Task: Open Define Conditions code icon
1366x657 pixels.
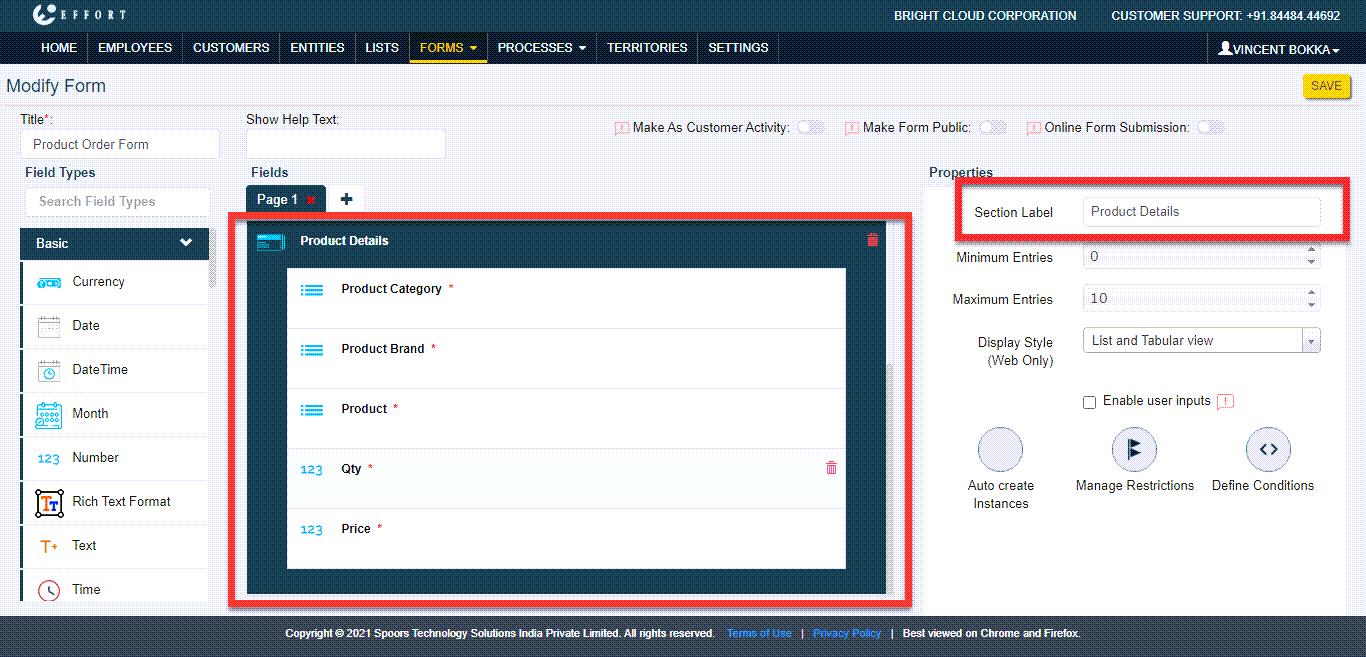Action: (1268, 450)
